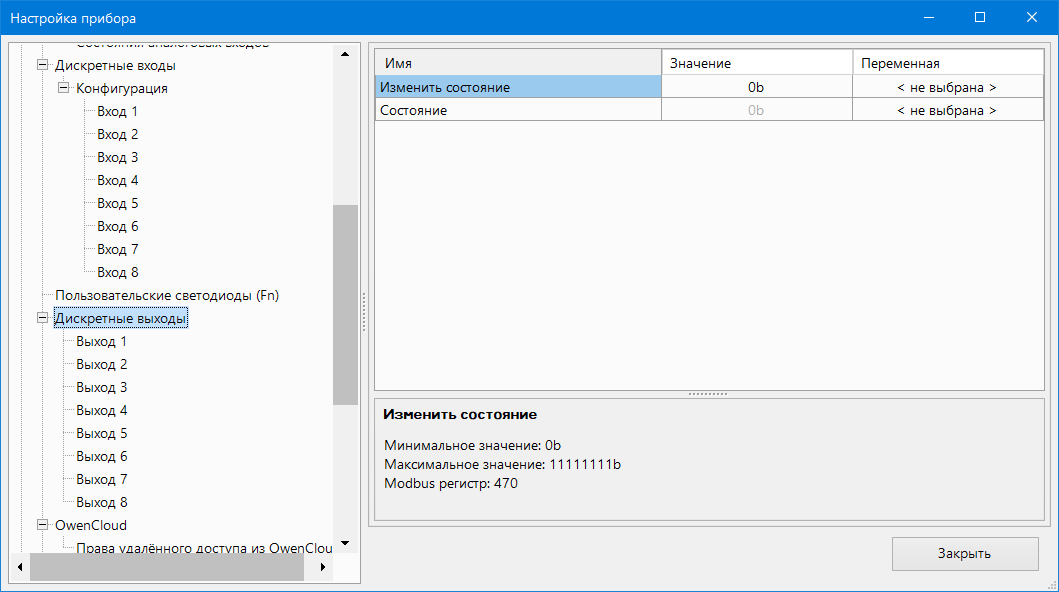Click the tree scroll down arrow
The image size is (1059, 592).
pos(345,542)
